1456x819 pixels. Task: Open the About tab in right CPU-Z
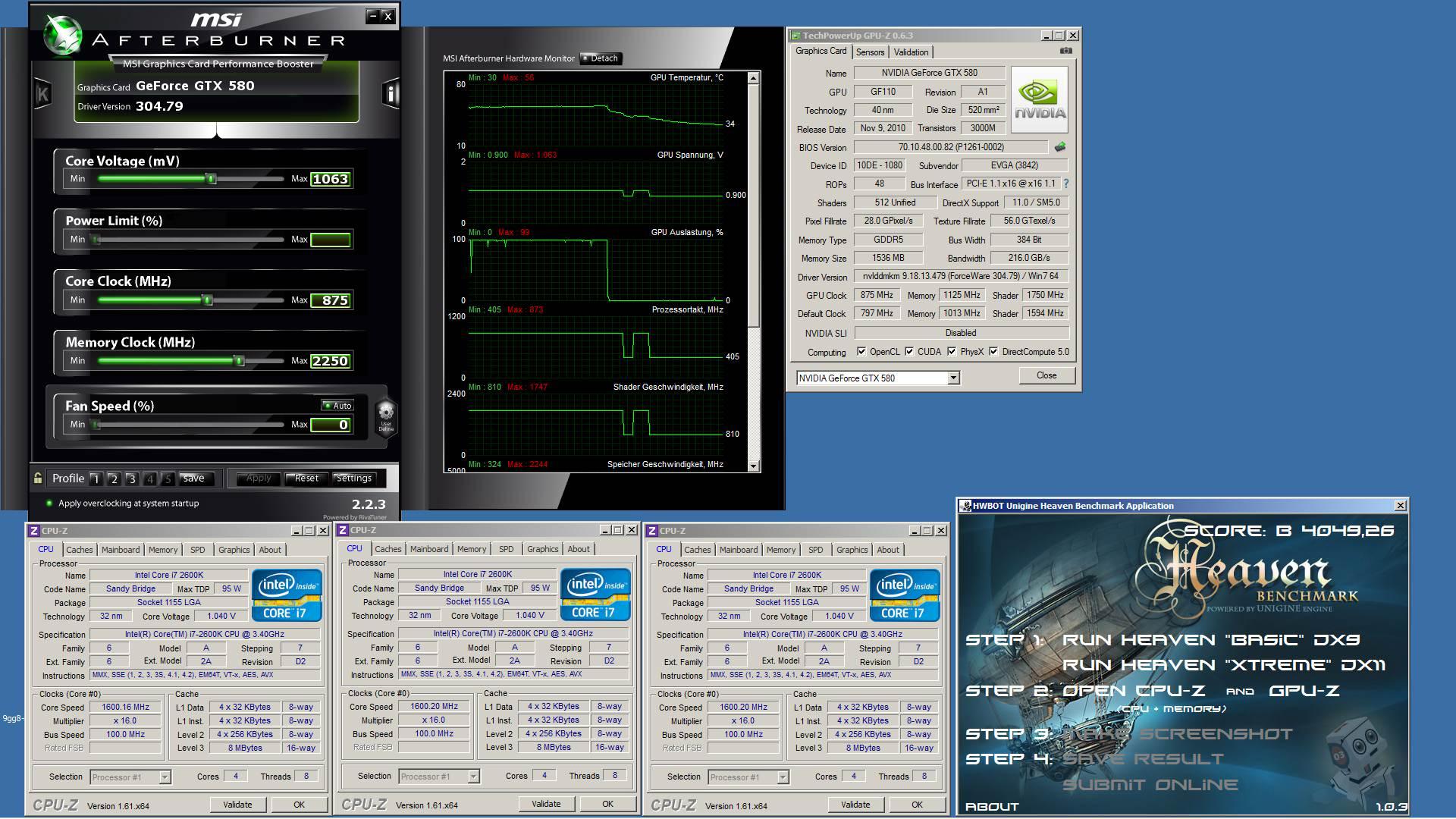(x=888, y=550)
